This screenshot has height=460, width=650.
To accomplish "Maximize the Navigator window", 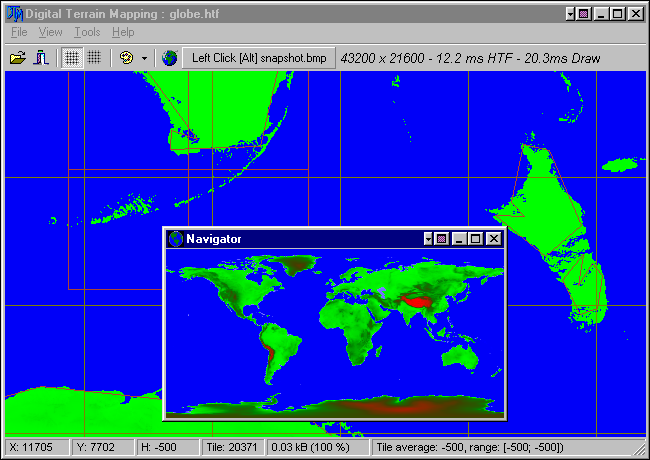I will [475, 239].
